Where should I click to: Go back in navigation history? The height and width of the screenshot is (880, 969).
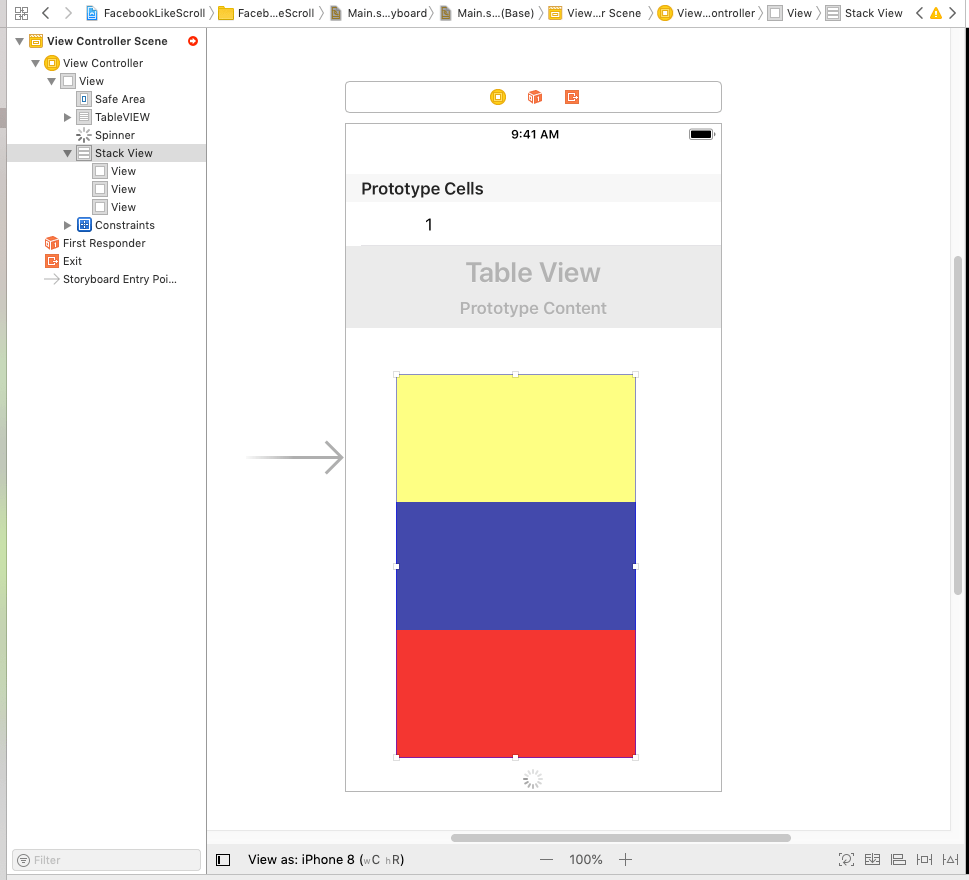coord(45,13)
